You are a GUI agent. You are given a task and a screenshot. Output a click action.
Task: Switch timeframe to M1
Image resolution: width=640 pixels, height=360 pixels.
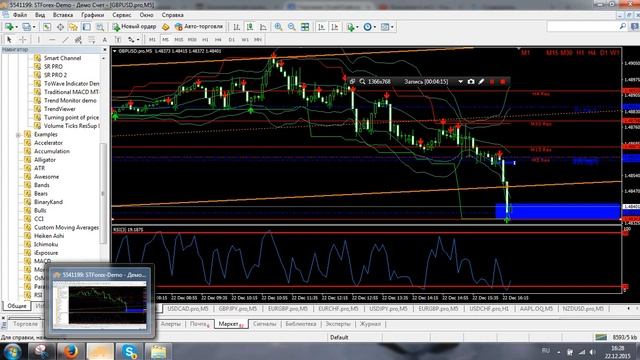[152, 40]
